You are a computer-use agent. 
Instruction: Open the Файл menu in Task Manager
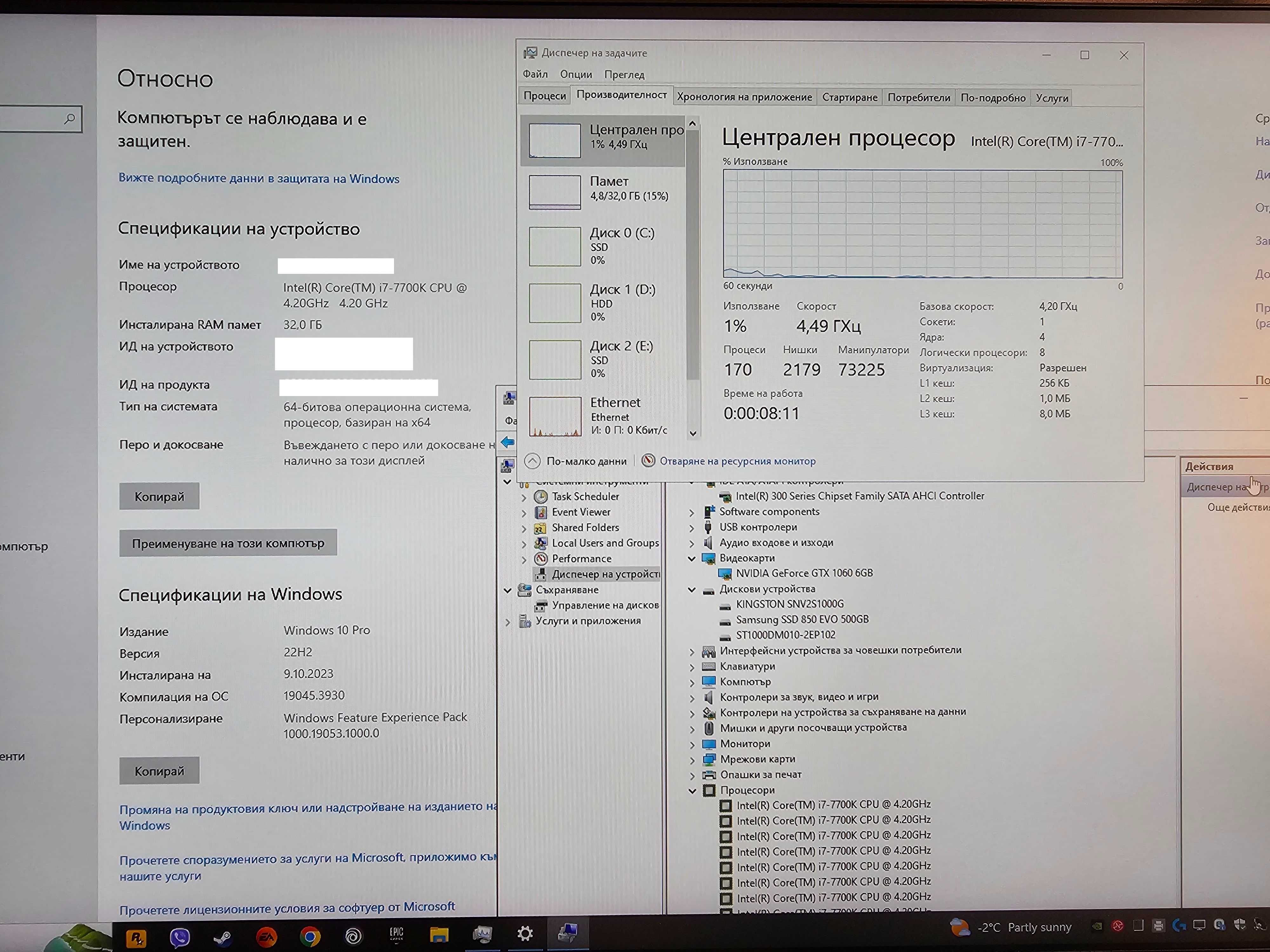point(535,74)
